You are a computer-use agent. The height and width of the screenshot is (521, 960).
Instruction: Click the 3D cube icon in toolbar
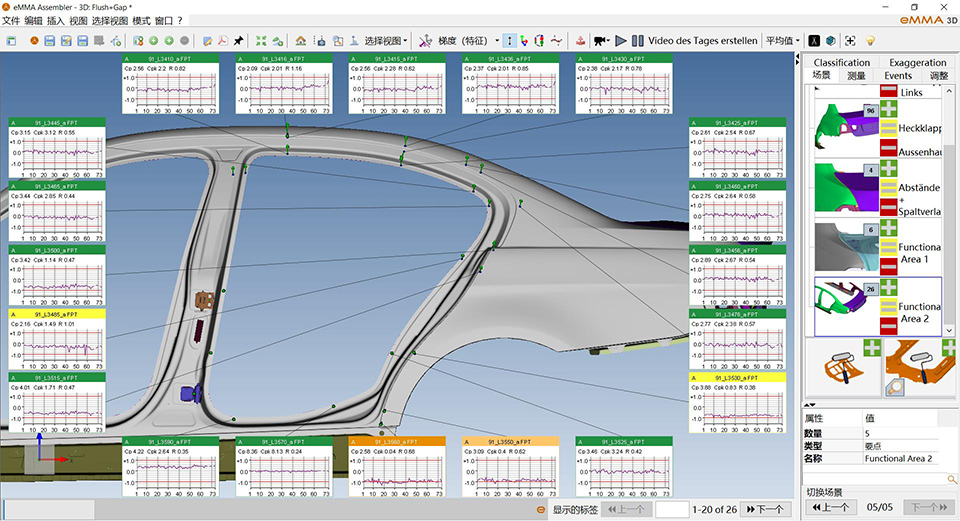[x=830, y=41]
